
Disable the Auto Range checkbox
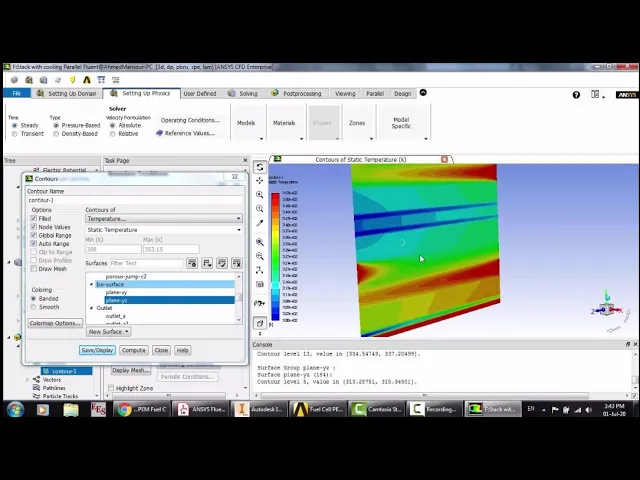point(34,244)
